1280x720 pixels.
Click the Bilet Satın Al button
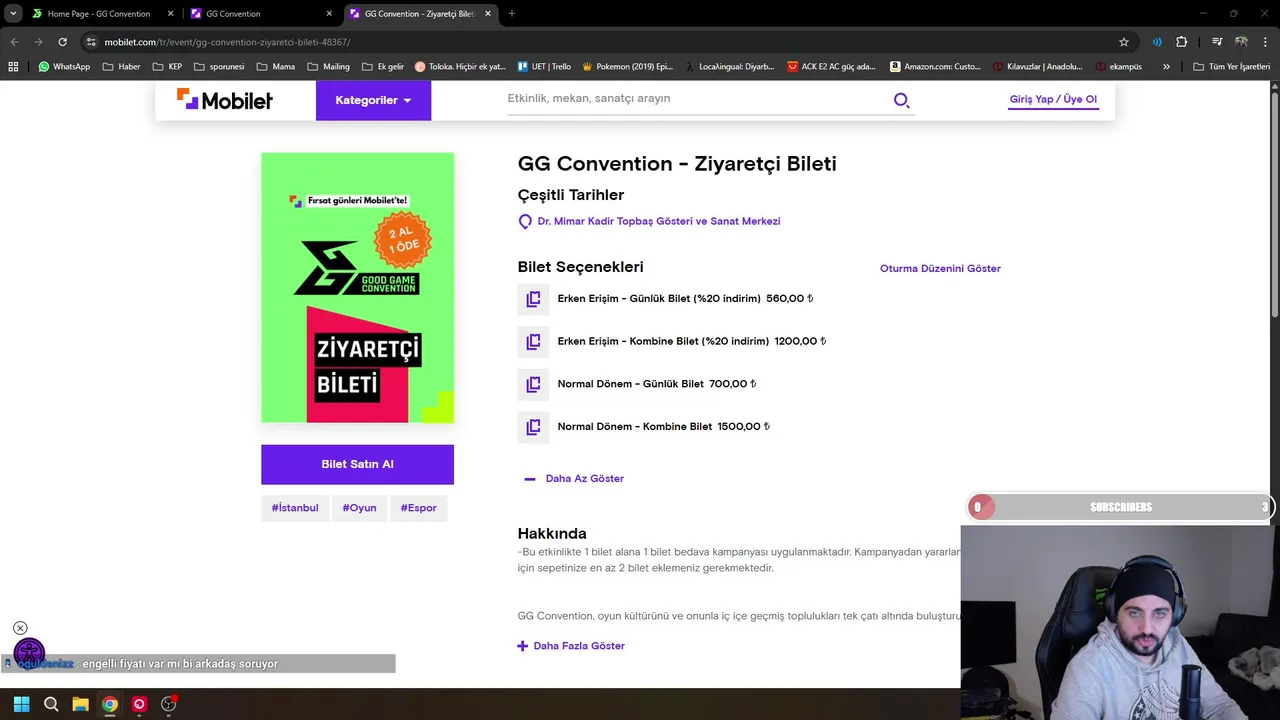357,465
